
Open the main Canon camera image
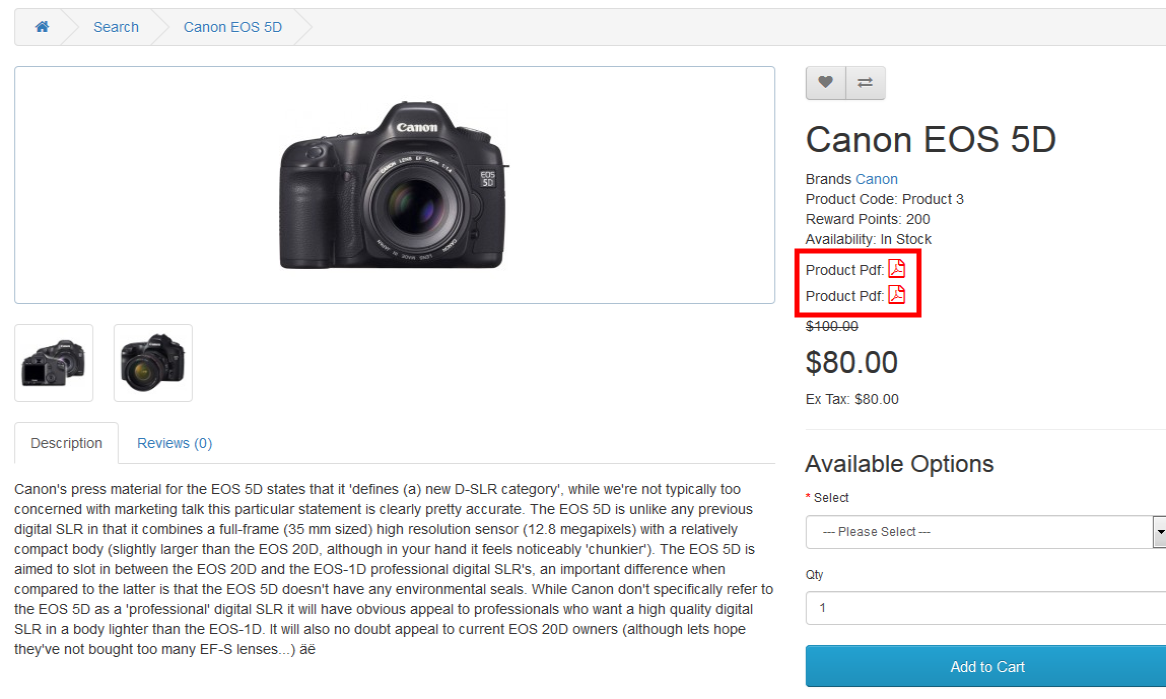click(394, 185)
